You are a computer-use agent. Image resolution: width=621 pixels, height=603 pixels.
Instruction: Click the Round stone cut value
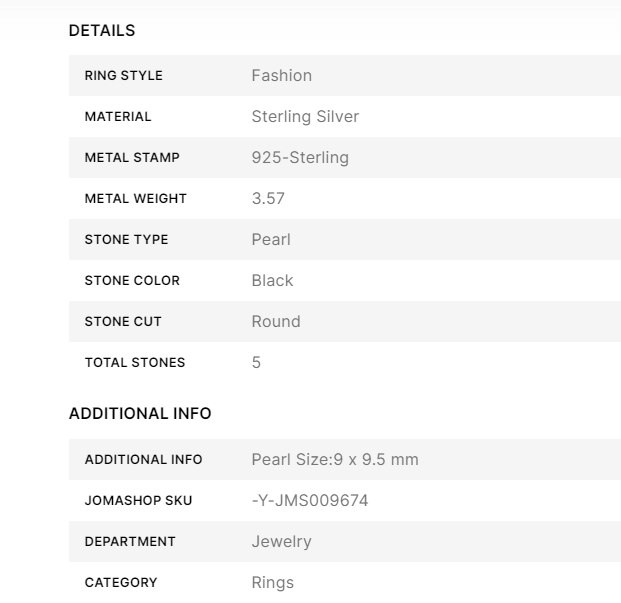tap(276, 322)
